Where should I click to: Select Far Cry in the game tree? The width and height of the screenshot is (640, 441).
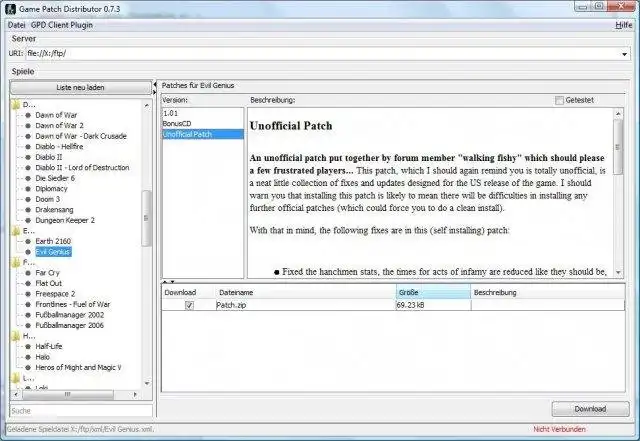click(x=47, y=273)
